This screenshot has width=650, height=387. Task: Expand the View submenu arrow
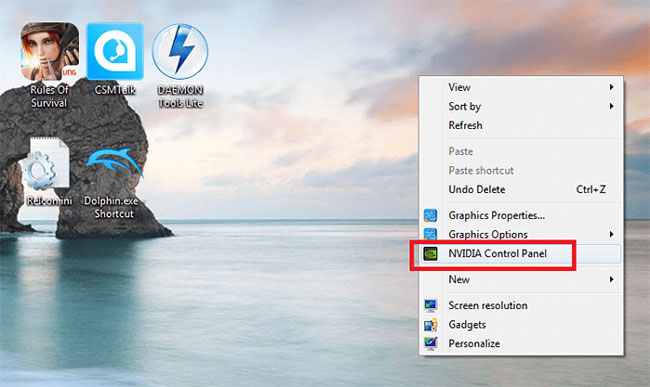[x=611, y=87]
